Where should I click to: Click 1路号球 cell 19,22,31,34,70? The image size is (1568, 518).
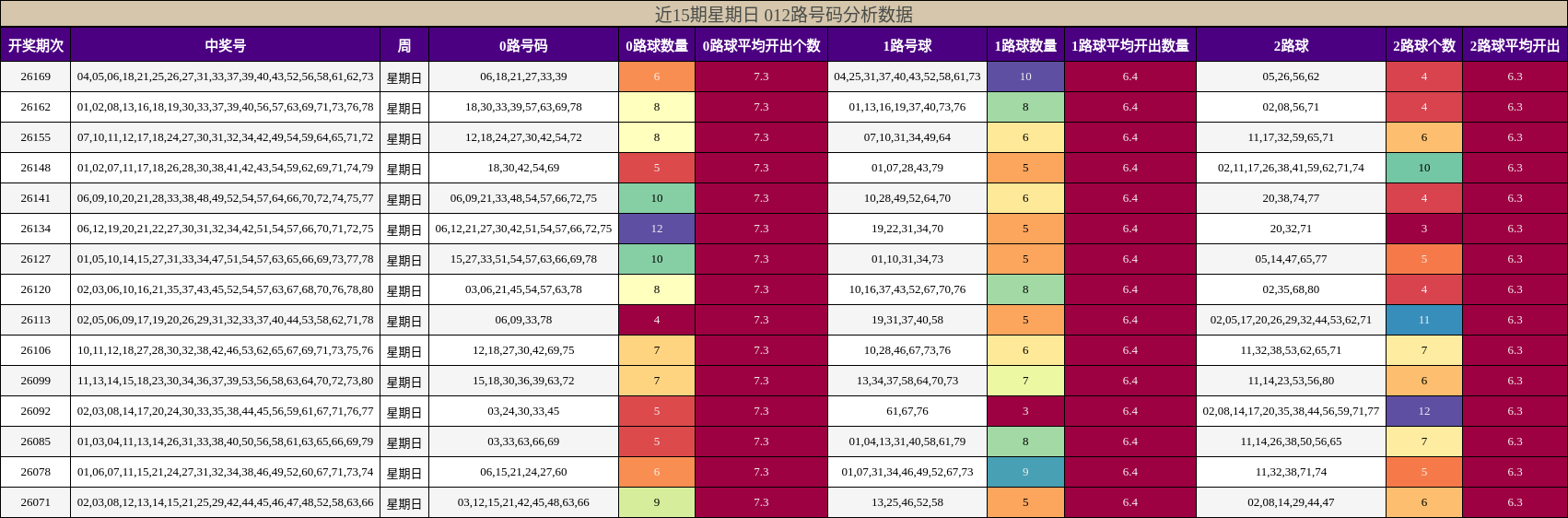point(907,229)
